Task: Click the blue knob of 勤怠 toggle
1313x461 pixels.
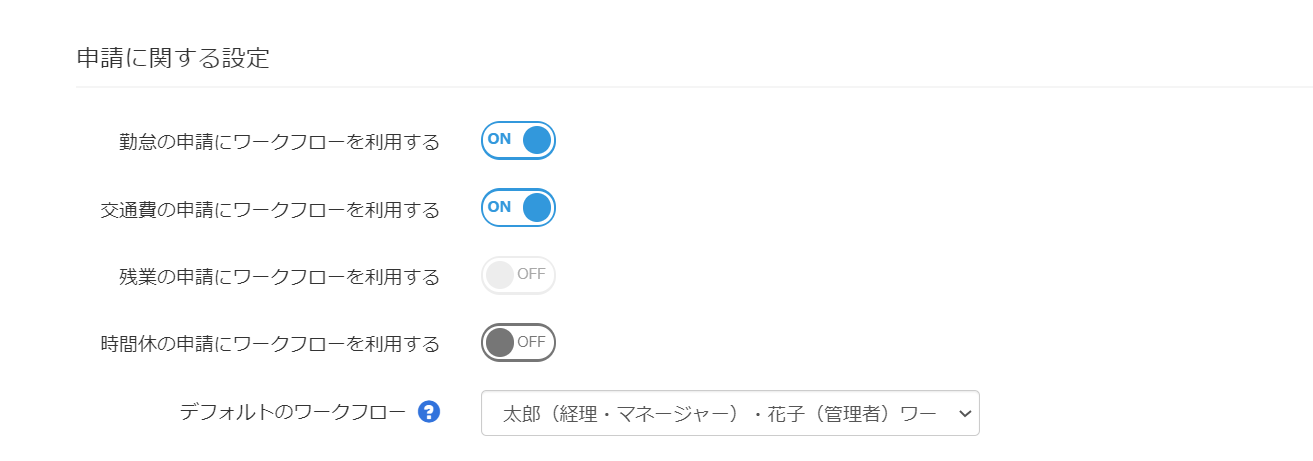Action: pos(537,140)
